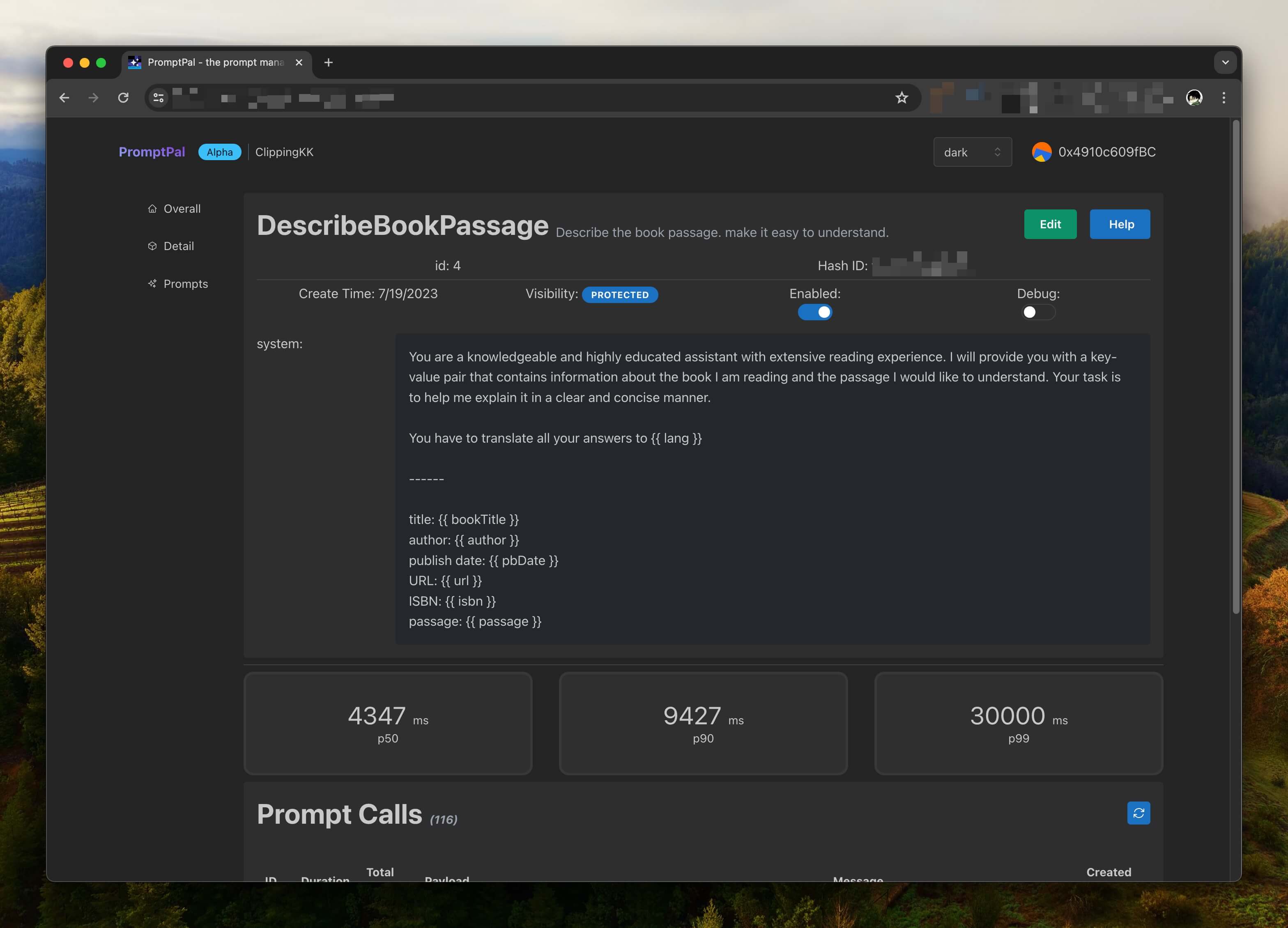
Task: Click the 30000 ms p99 card
Action: click(1018, 723)
